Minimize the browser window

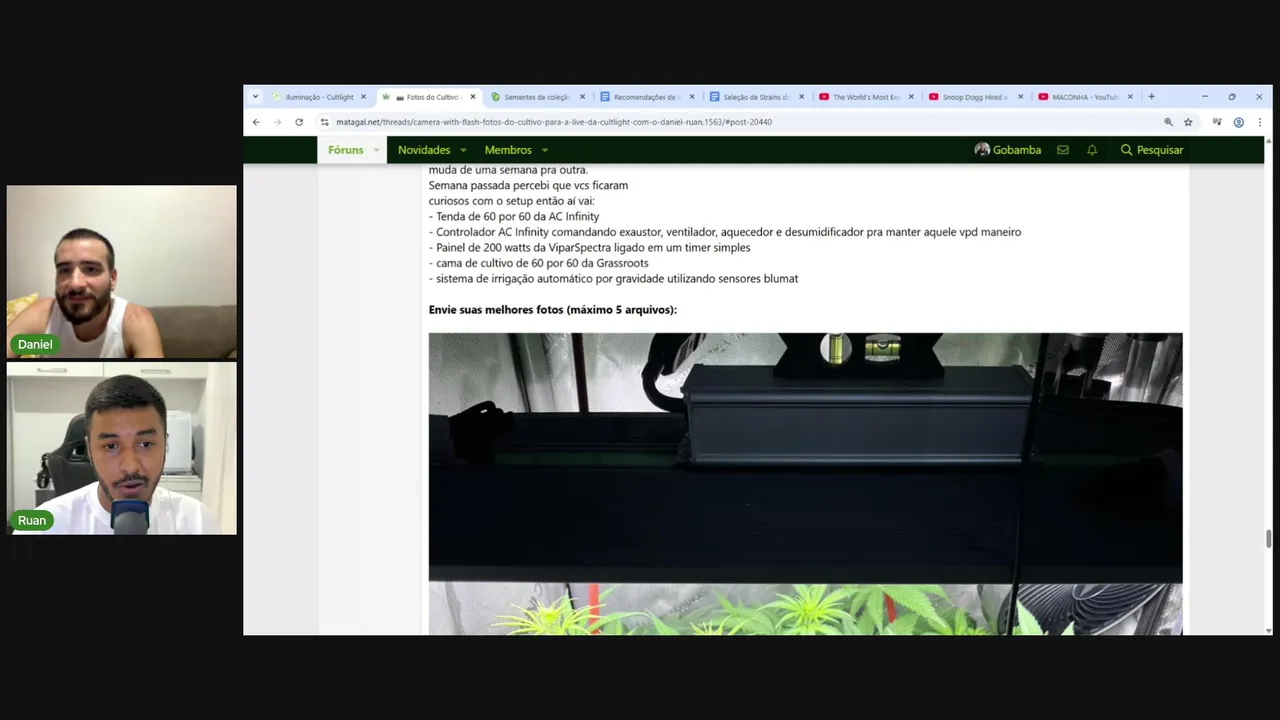1204,97
